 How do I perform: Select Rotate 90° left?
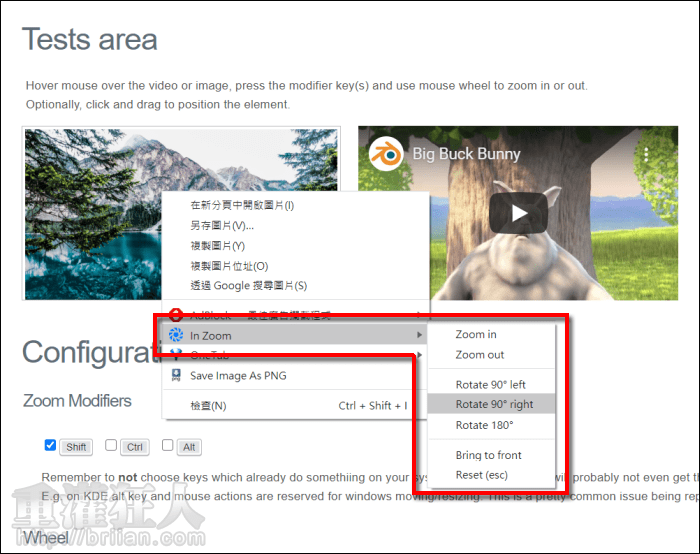pos(490,385)
